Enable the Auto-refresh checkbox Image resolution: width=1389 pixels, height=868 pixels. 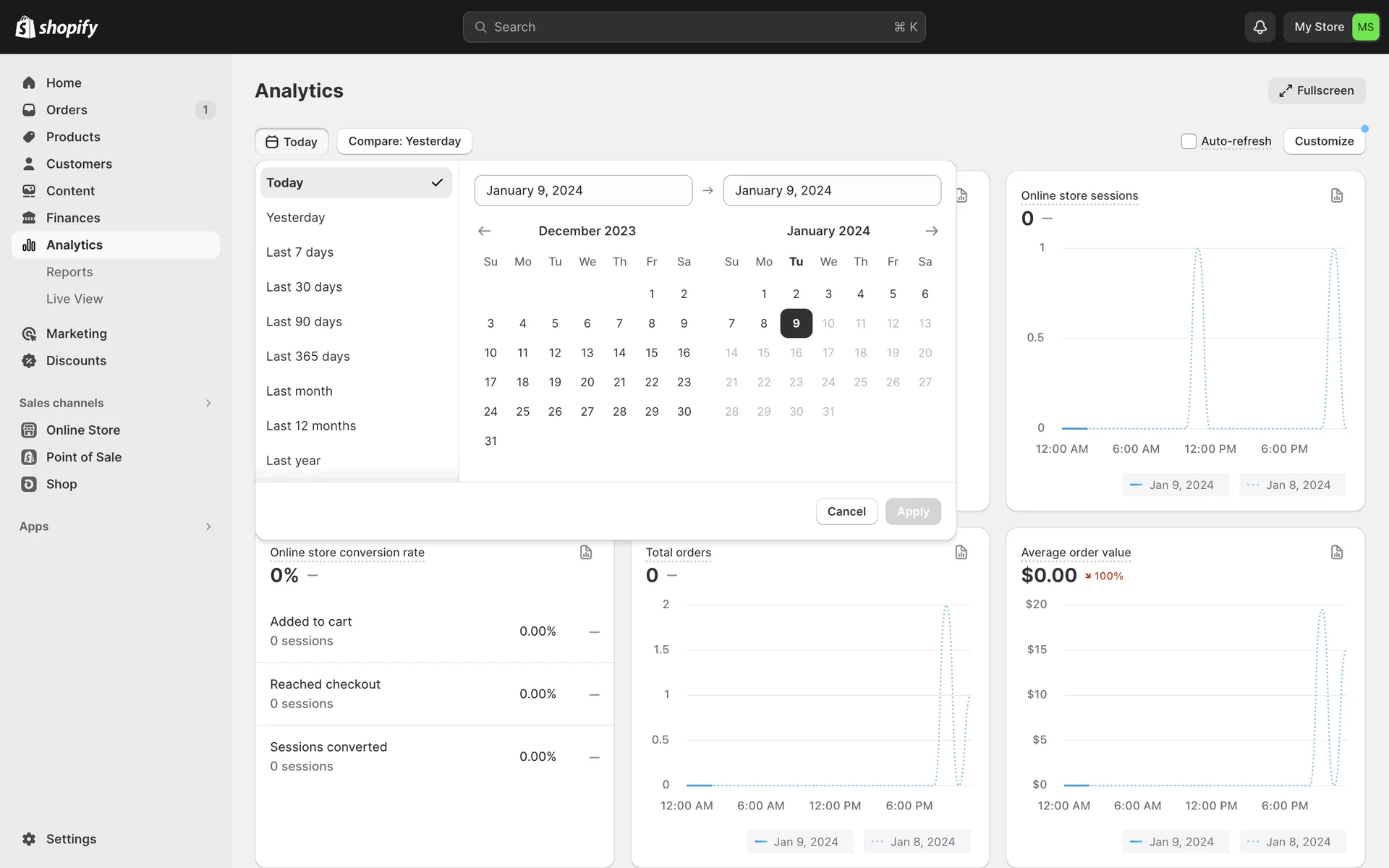click(1188, 141)
